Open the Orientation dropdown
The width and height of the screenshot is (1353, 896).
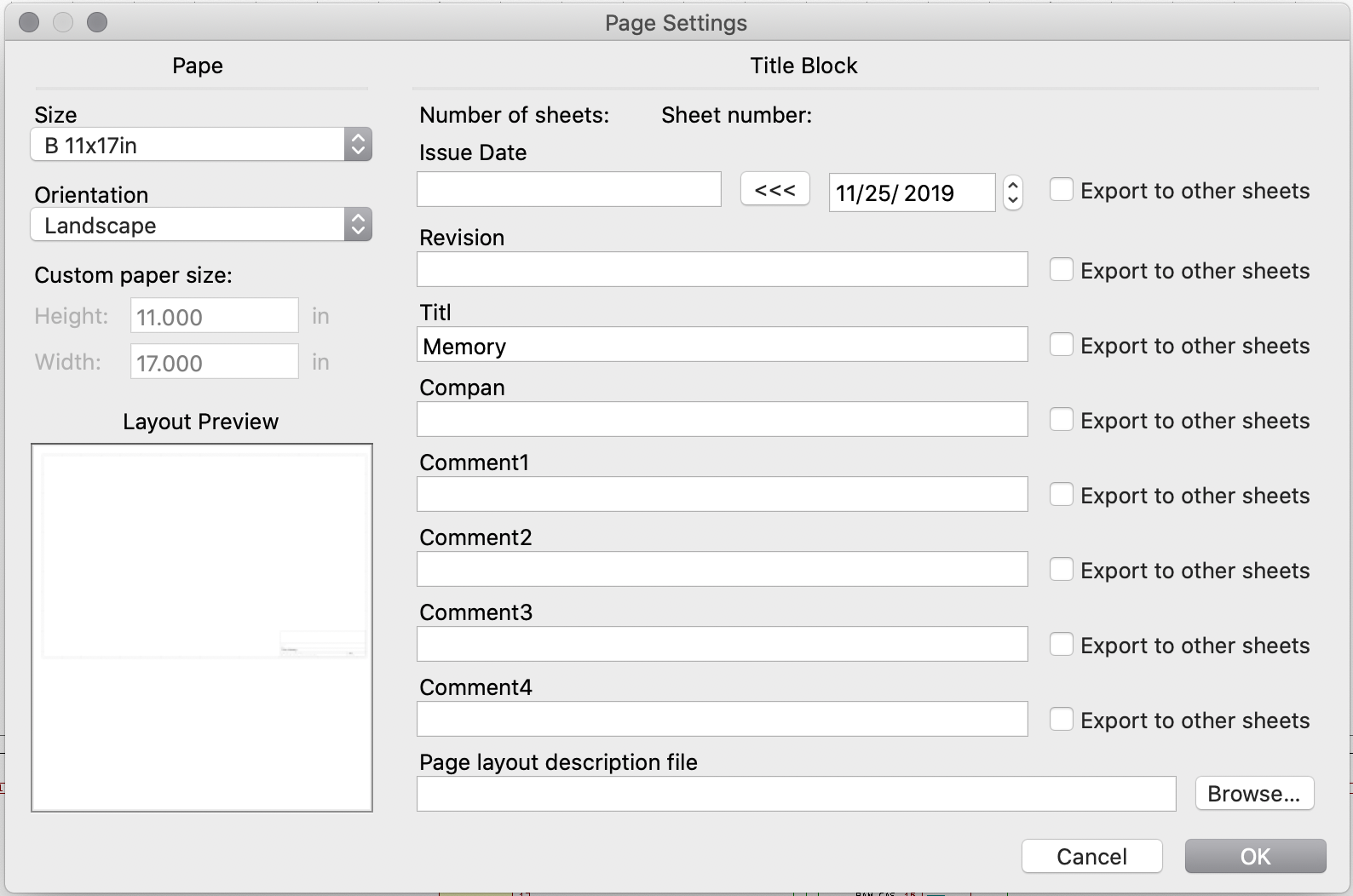tap(201, 225)
